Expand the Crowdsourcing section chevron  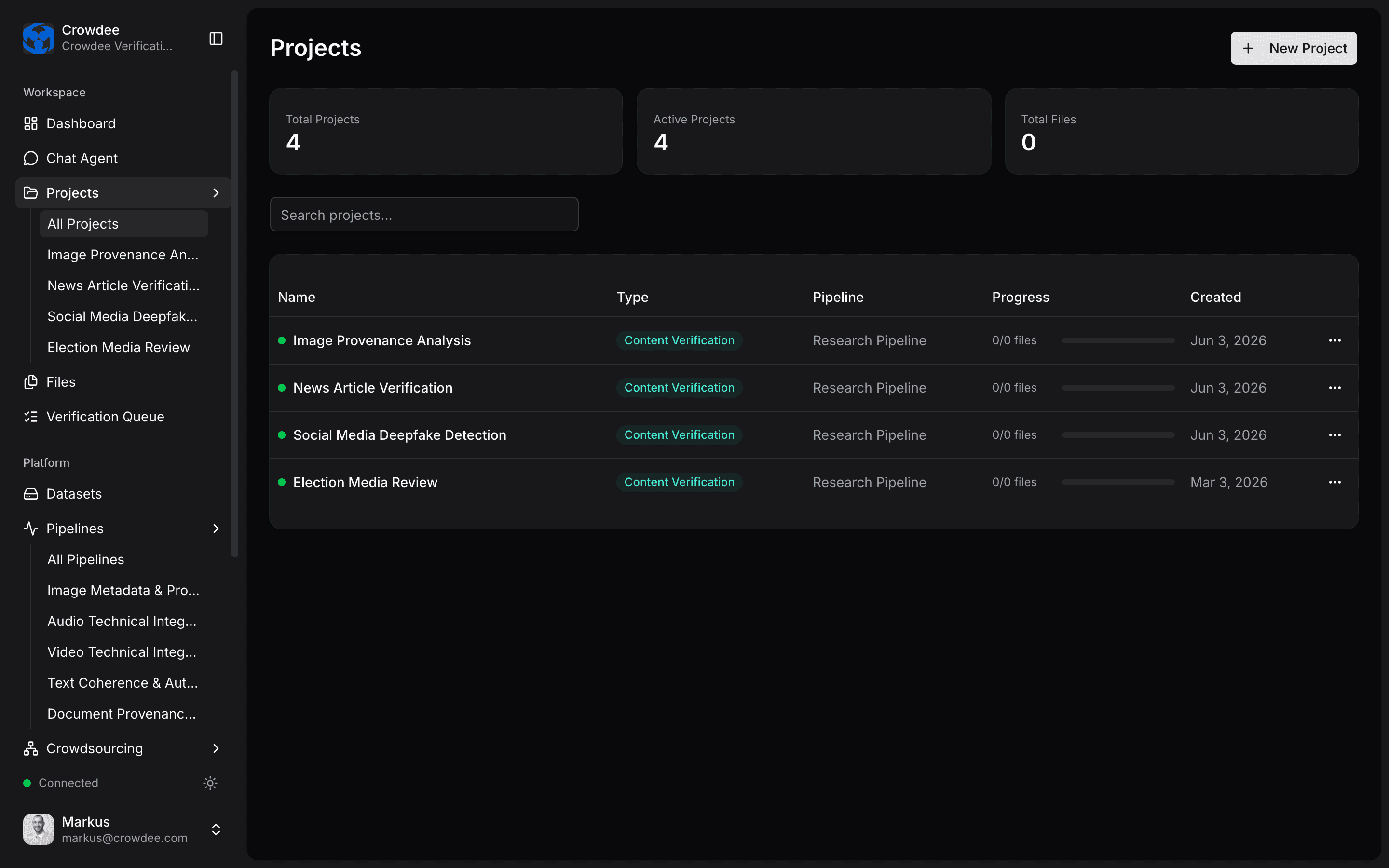tap(216, 748)
